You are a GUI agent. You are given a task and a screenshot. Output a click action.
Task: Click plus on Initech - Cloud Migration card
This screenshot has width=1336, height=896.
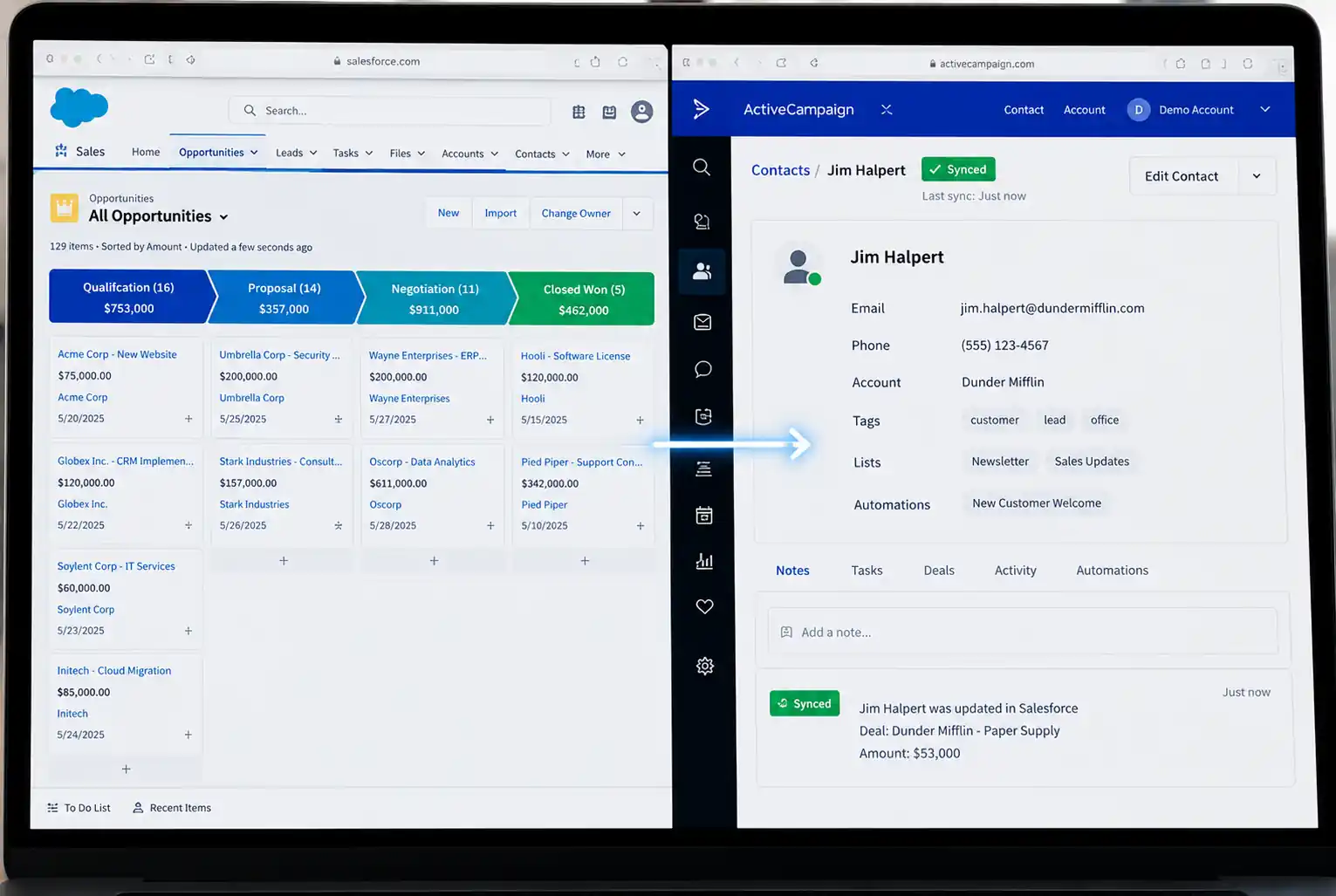pyautogui.click(x=188, y=735)
